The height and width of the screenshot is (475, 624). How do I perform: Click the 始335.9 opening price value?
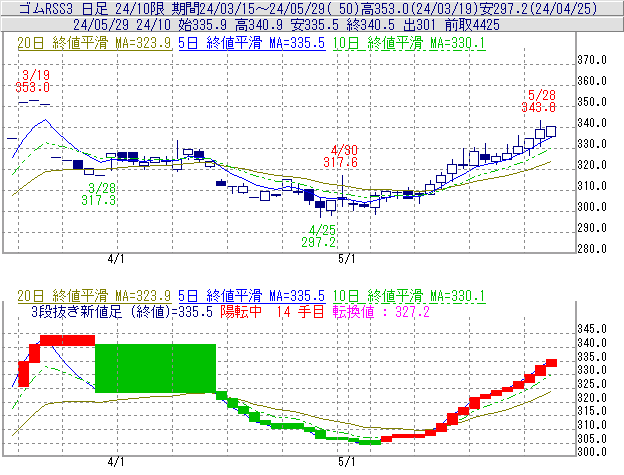coord(202,25)
